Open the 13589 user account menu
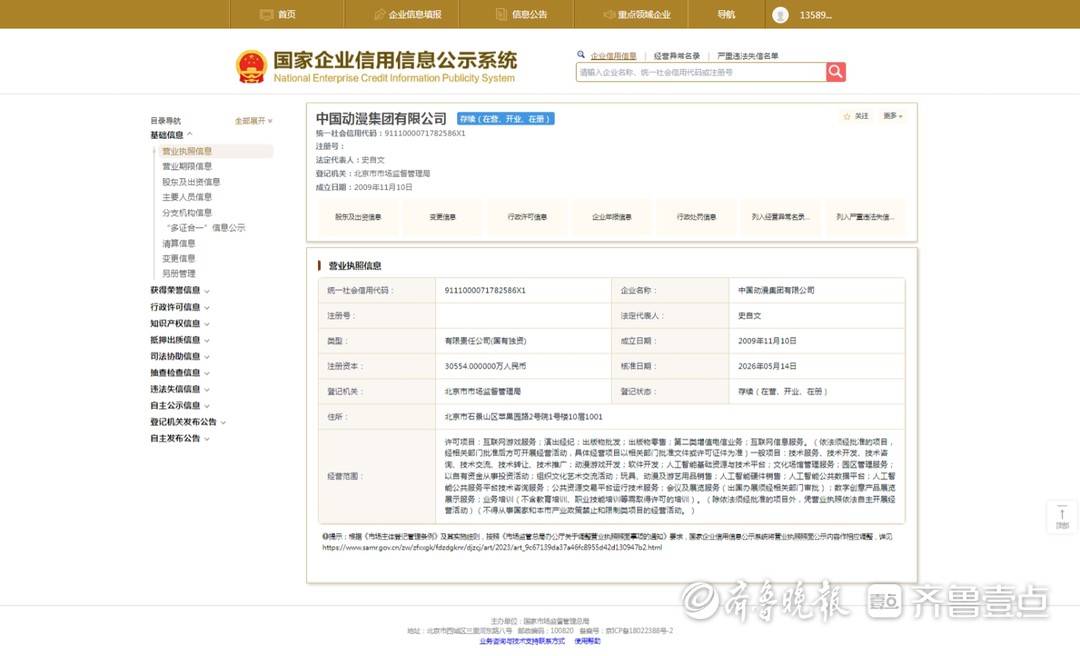 coord(816,15)
